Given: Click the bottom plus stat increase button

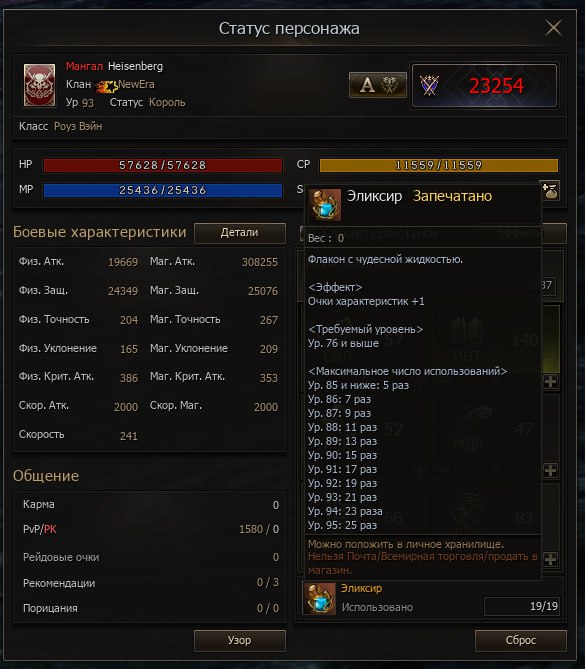Looking at the screenshot, I should coord(550,559).
